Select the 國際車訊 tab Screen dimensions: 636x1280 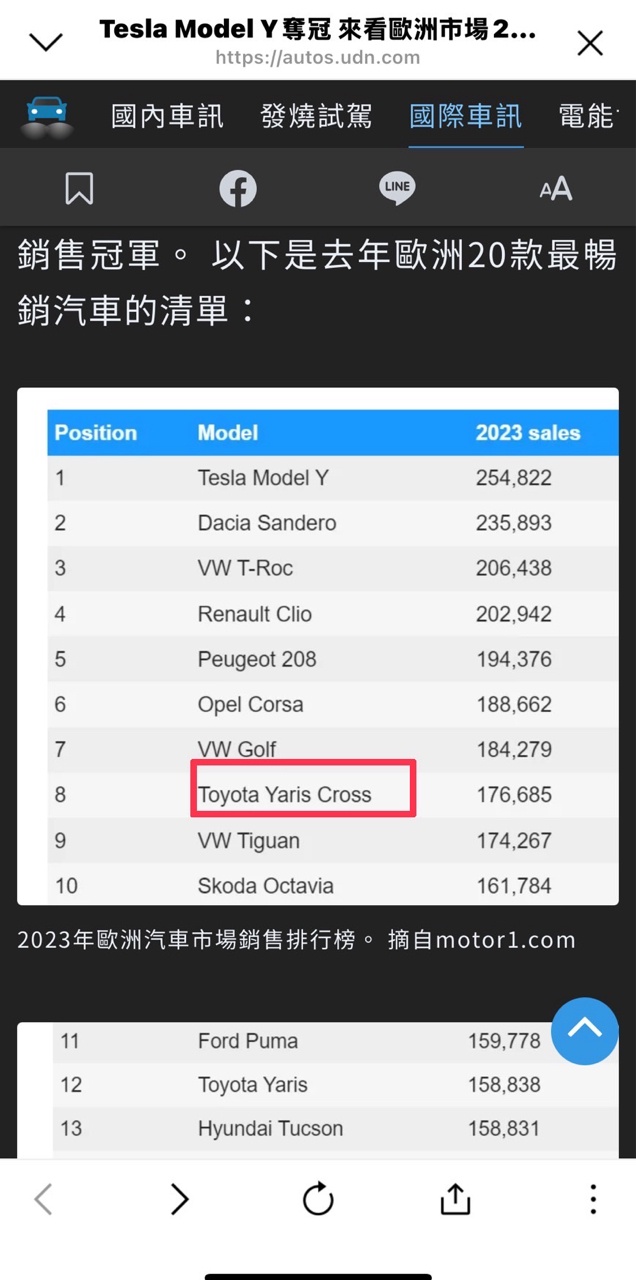[465, 117]
